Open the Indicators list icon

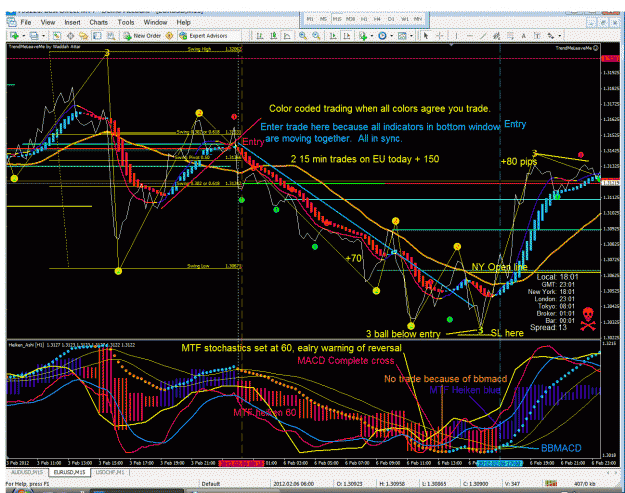(363, 36)
